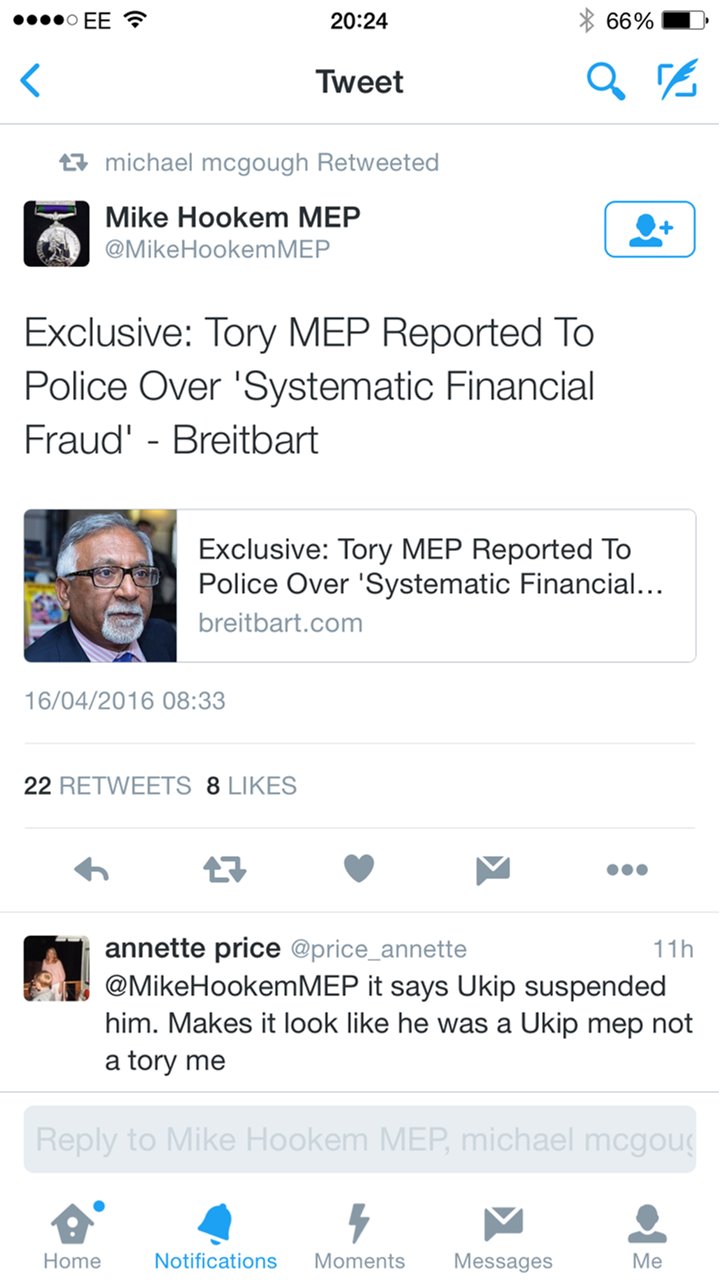
Task: Go to the Moments tab
Action: pyautogui.click(x=359, y=1236)
